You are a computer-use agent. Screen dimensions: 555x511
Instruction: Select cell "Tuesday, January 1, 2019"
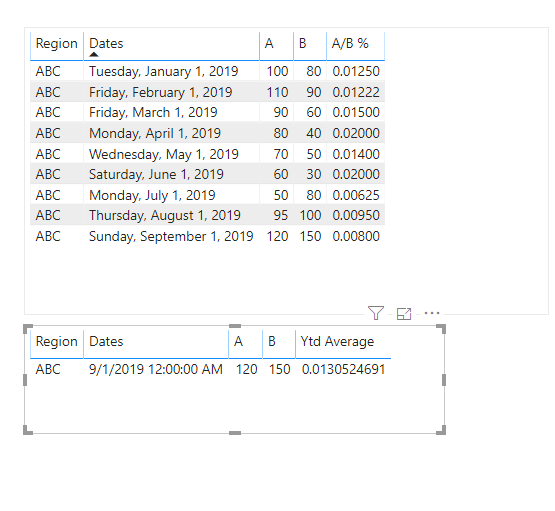164,71
